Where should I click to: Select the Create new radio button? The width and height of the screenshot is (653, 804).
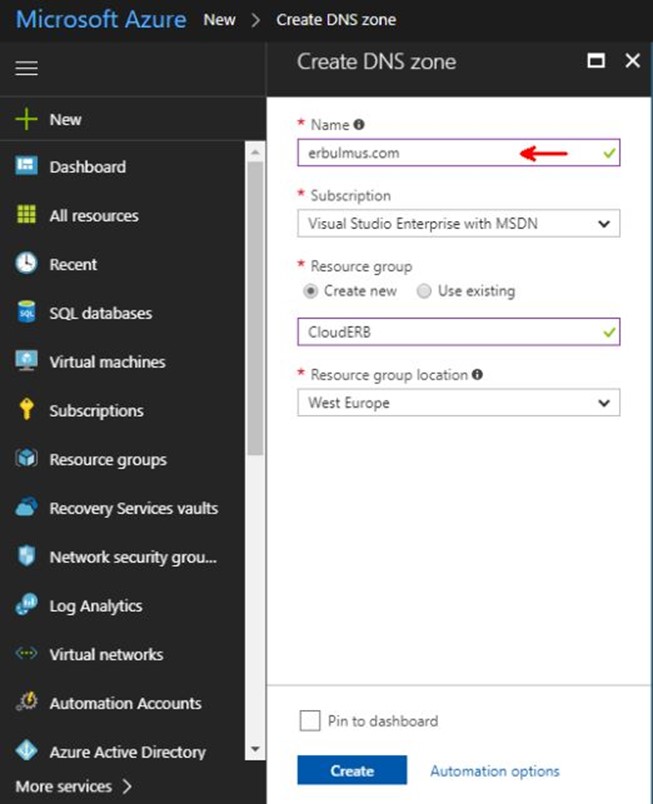point(311,291)
